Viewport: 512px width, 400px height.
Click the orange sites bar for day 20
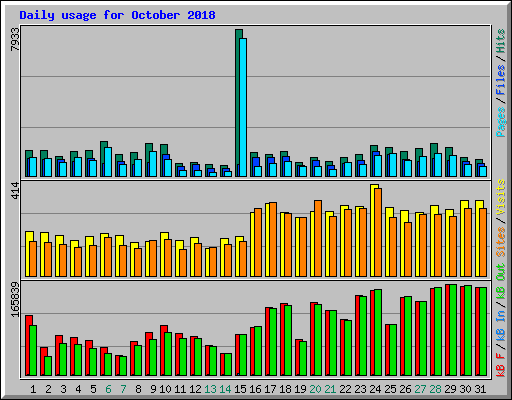coord(318,238)
